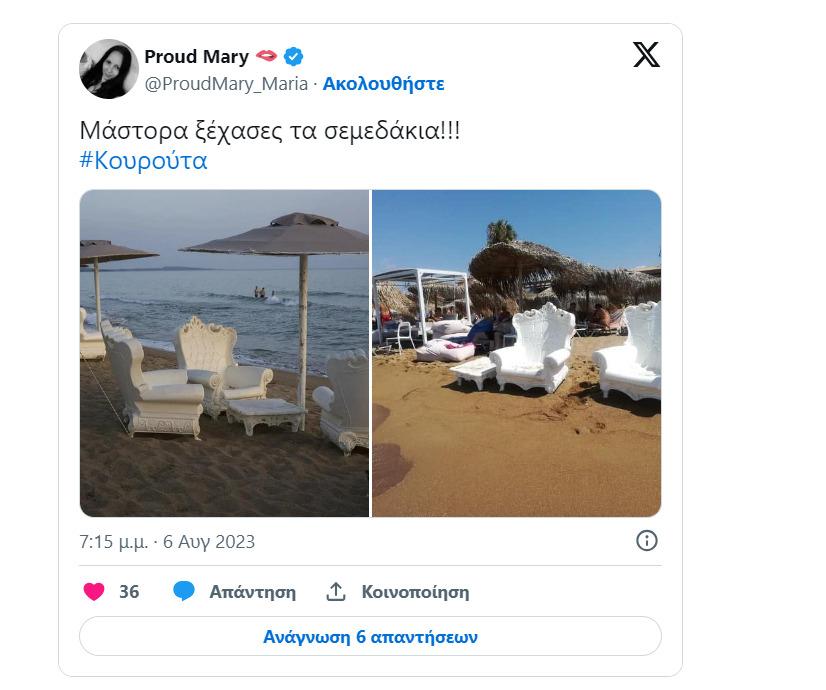This screenshot has height=690, width=826.
Task: Click the heart icon to like the tweet
Action: click(94, 592)
